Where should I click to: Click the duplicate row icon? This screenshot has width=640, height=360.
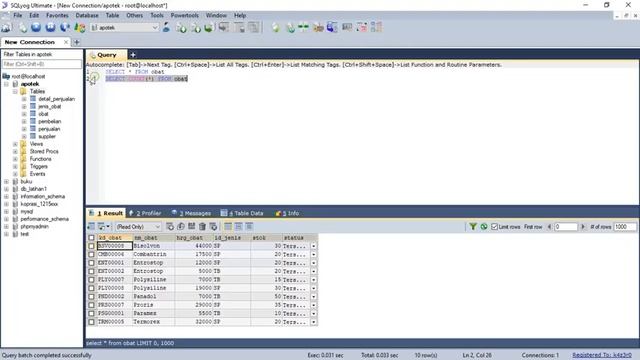click(x=181, y=227)
